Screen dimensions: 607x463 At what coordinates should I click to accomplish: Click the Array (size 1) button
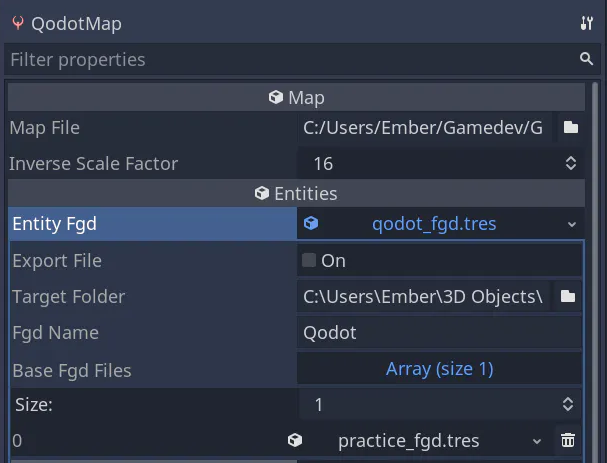439,369
